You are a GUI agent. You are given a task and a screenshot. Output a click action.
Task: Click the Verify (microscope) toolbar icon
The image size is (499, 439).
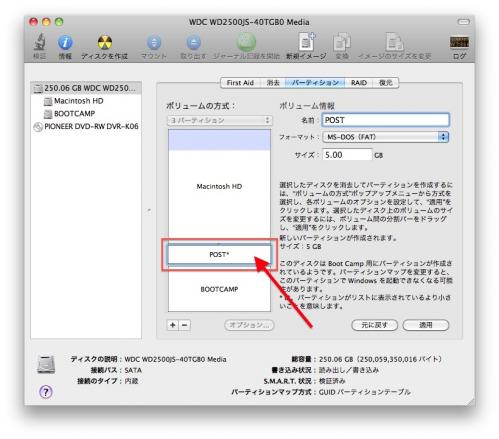click(x=39, y=42)
